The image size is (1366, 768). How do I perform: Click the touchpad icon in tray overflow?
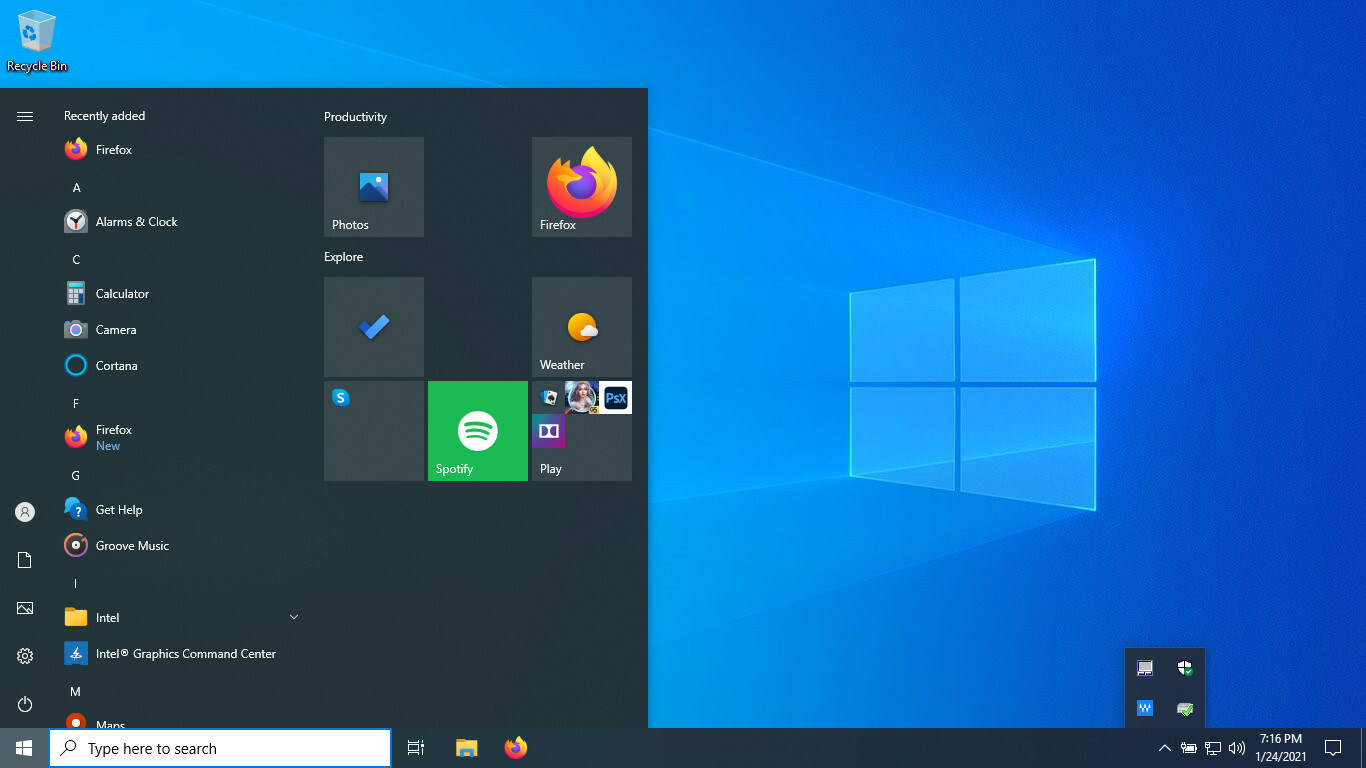pos(1145,668)
